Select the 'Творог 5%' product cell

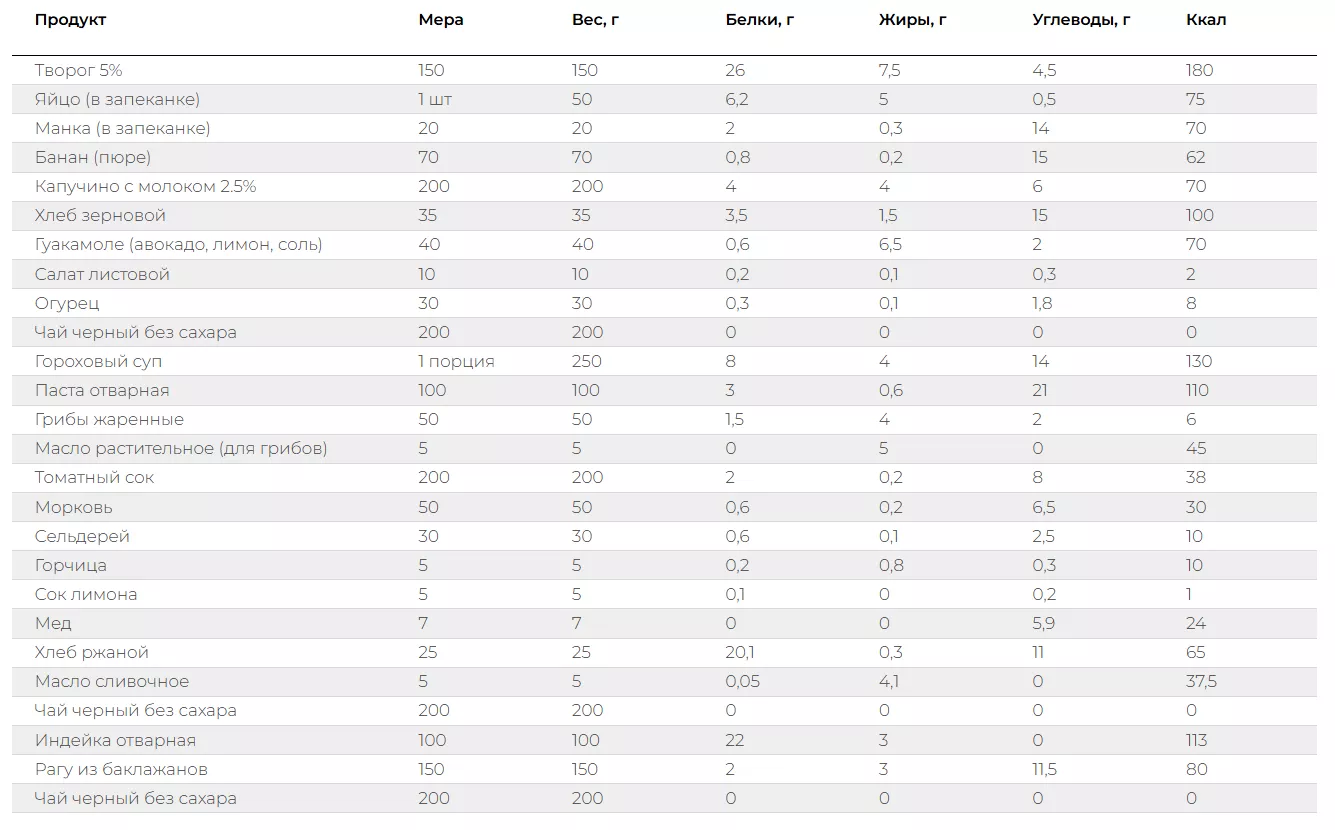78,70
